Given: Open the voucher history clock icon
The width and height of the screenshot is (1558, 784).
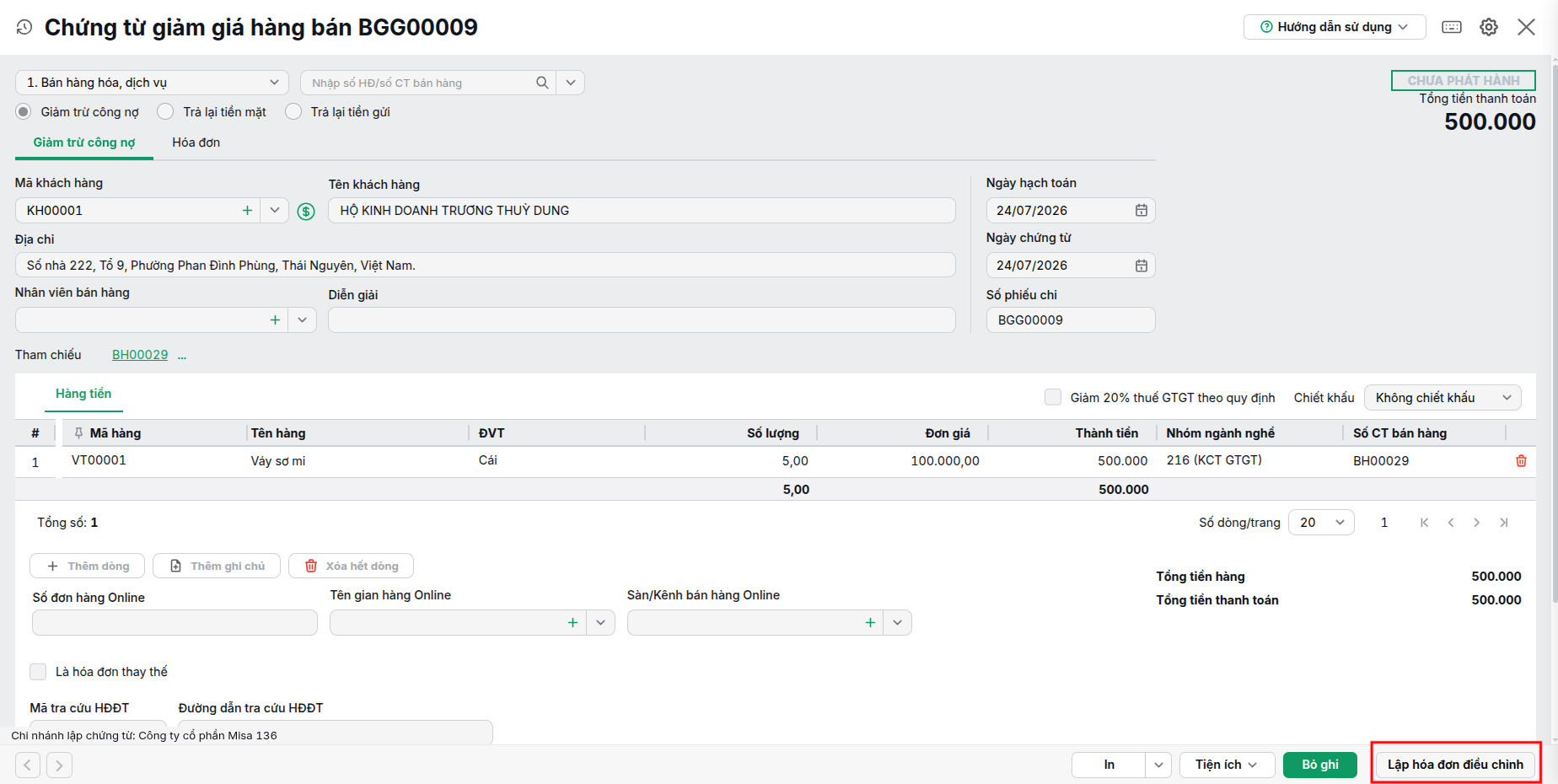Looking at the screenshot, I should (x=24, y=27).
